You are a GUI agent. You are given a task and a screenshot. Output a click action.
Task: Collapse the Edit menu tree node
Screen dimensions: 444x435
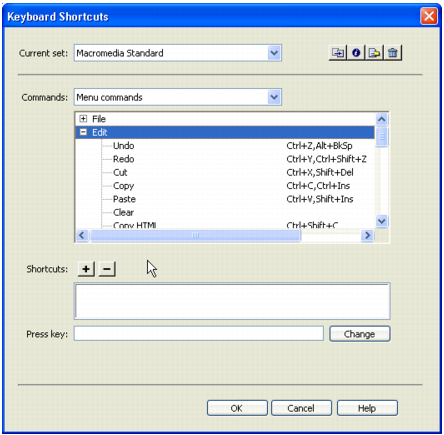point(83,132)
